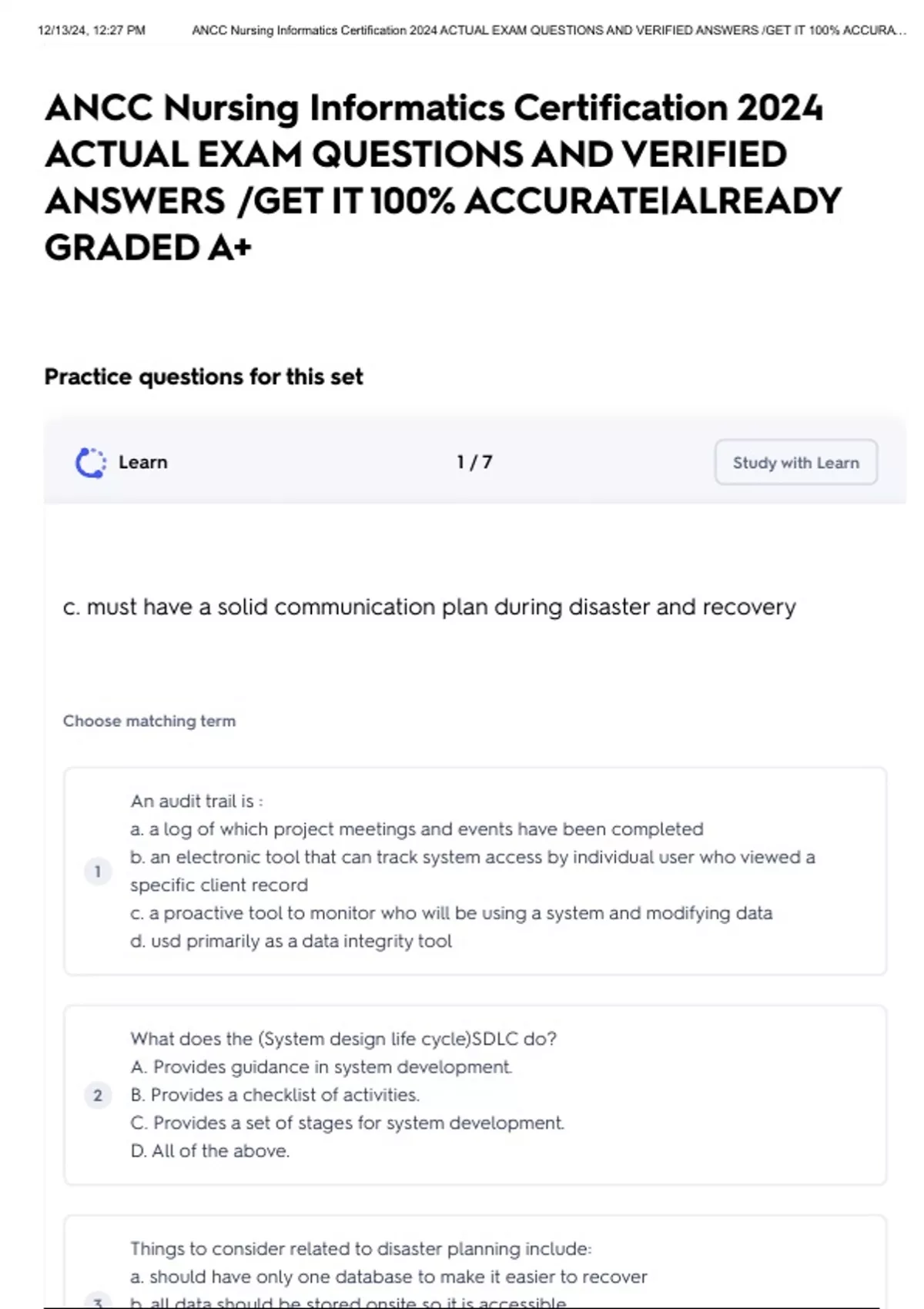
Task: Click 'used primarily as a data integrity tool' line
Action: click(291, 941)
